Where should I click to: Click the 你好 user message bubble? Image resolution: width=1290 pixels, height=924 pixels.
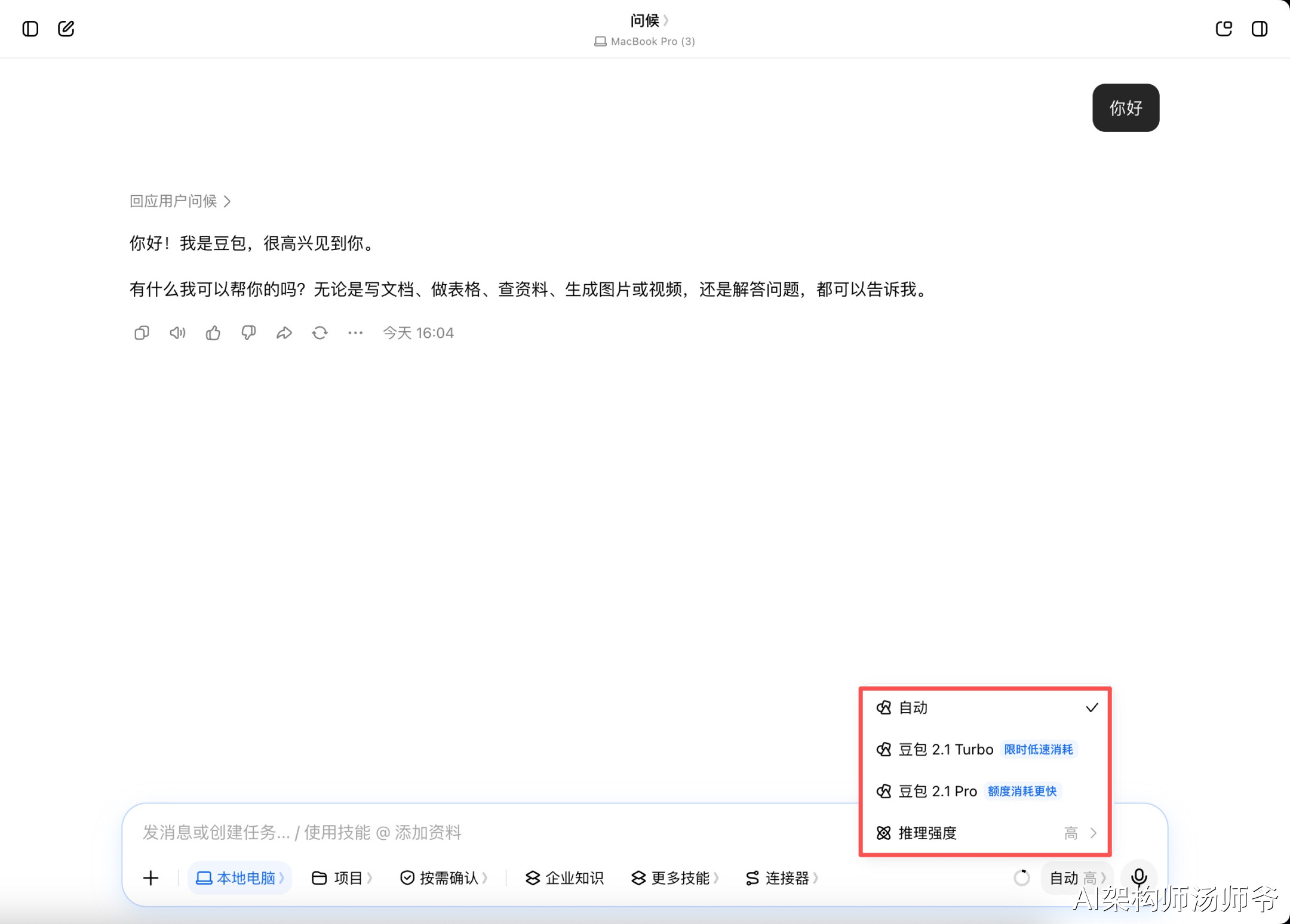[x=1126, y=107]
